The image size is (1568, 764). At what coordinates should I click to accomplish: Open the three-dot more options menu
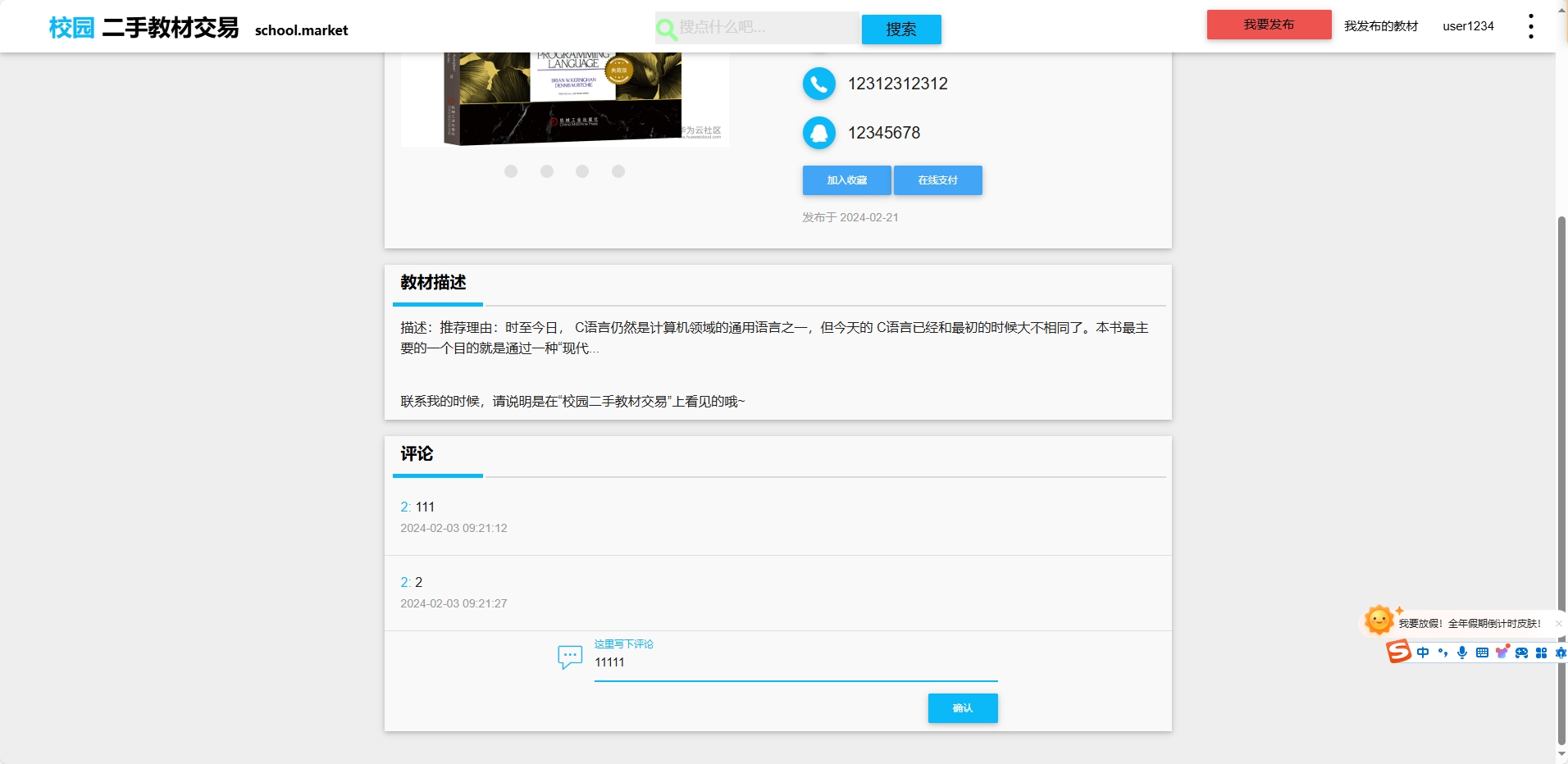(1530, 26)
